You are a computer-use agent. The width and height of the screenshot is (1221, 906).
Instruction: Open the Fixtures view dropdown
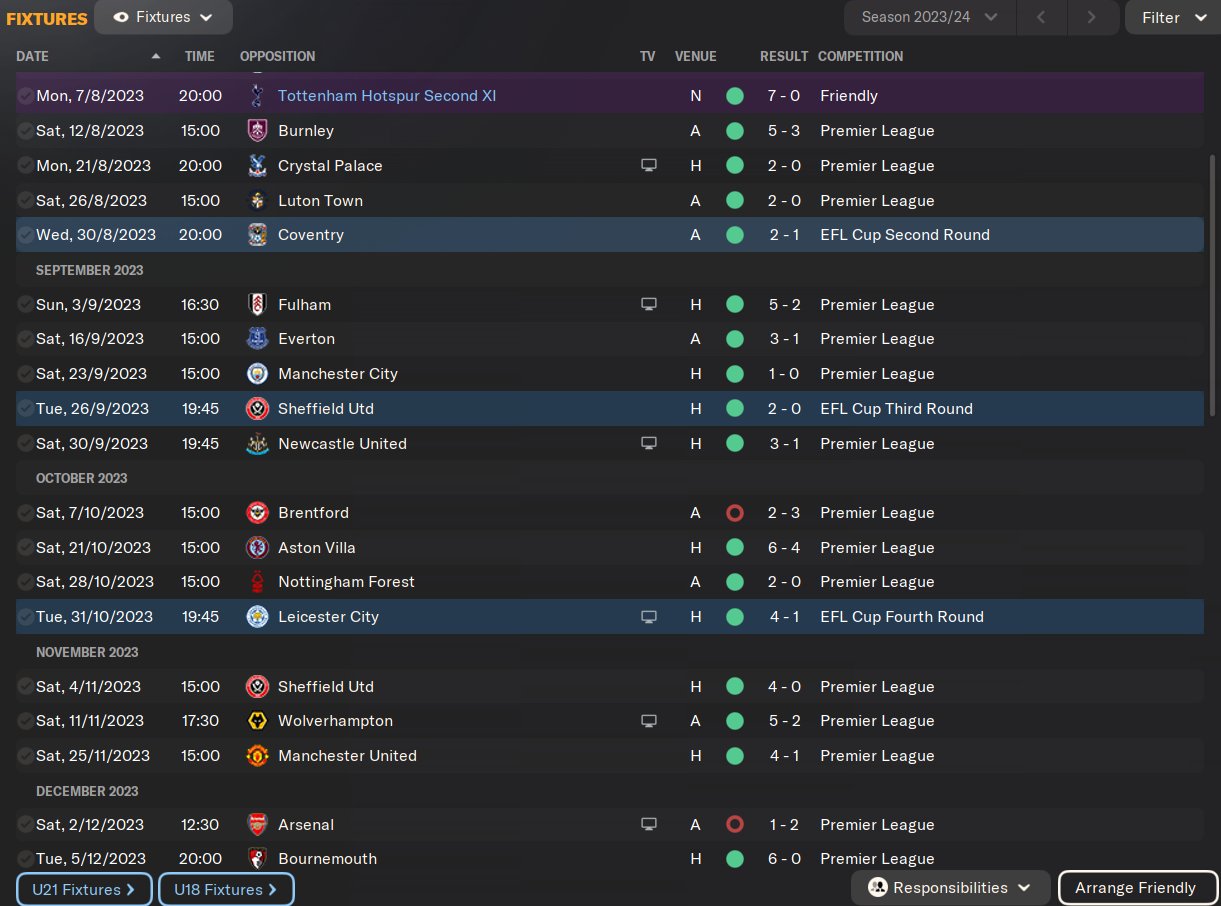pos(163,17)
